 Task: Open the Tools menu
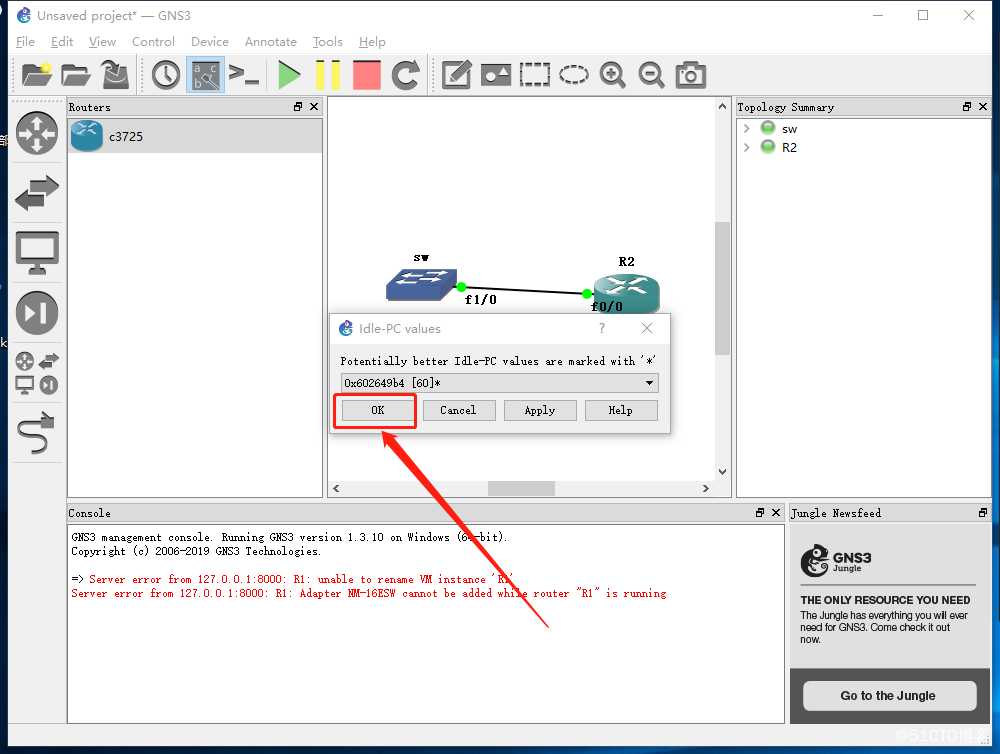(327, 41)
